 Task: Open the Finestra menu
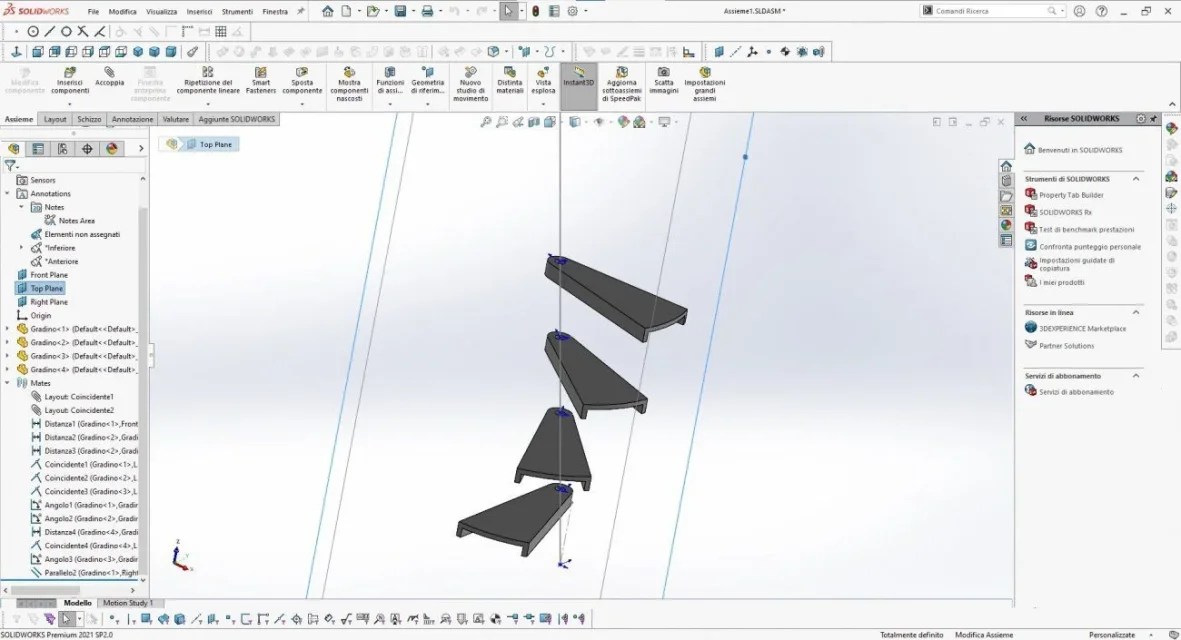(x=275, y=11)
